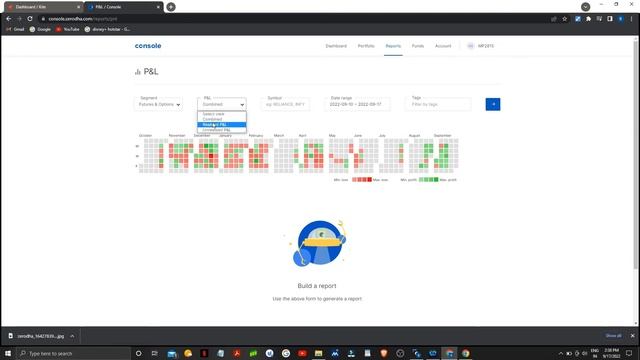640x360 pixels.
Task: Click the page vertical scrollbar
Action: pyautogui.click(x=636, y=155)
